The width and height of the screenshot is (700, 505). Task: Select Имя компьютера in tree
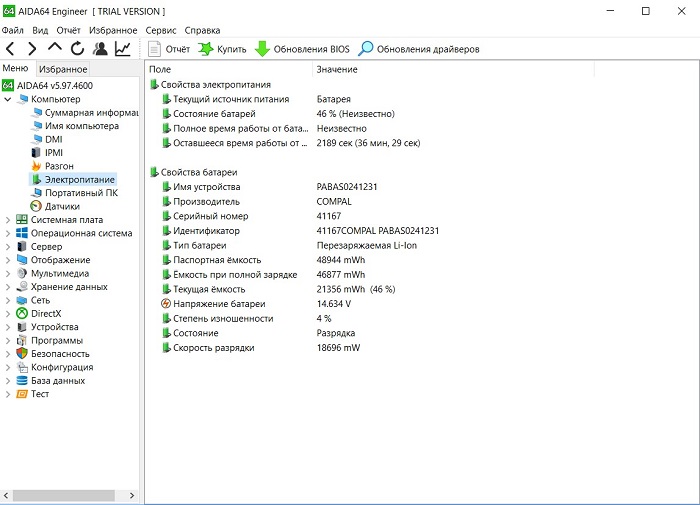pos(75,126)
